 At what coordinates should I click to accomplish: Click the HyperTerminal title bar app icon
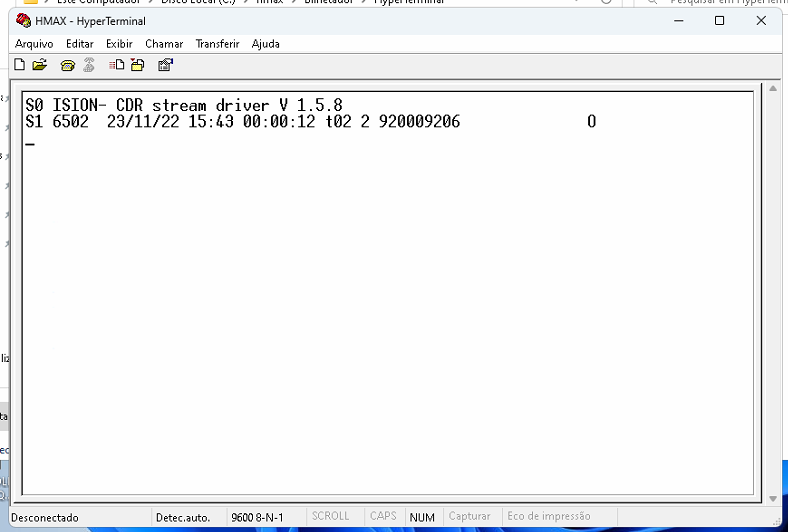tap(24, 21)
